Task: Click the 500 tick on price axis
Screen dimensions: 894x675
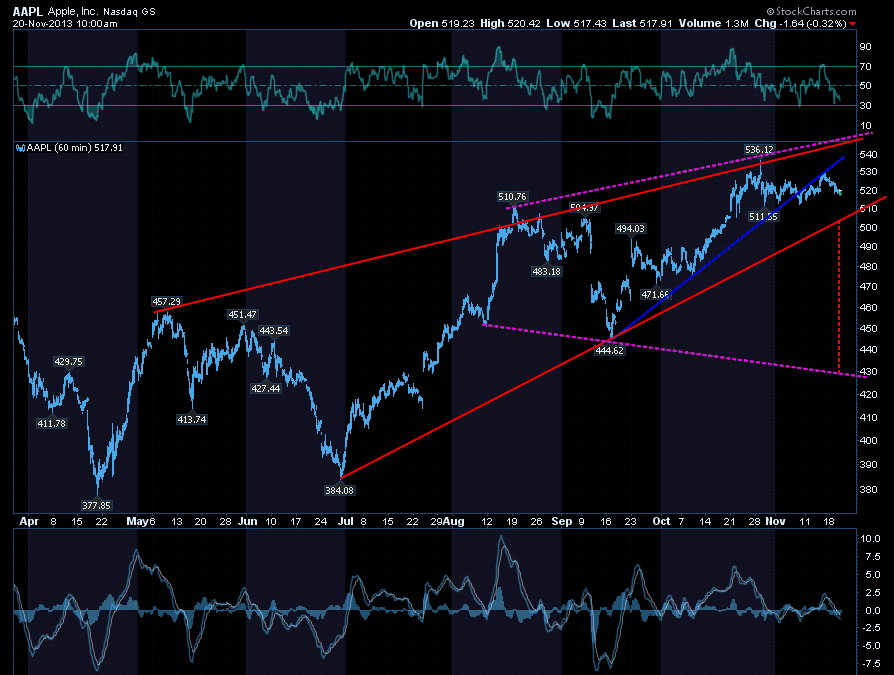Action: point(868,227)
